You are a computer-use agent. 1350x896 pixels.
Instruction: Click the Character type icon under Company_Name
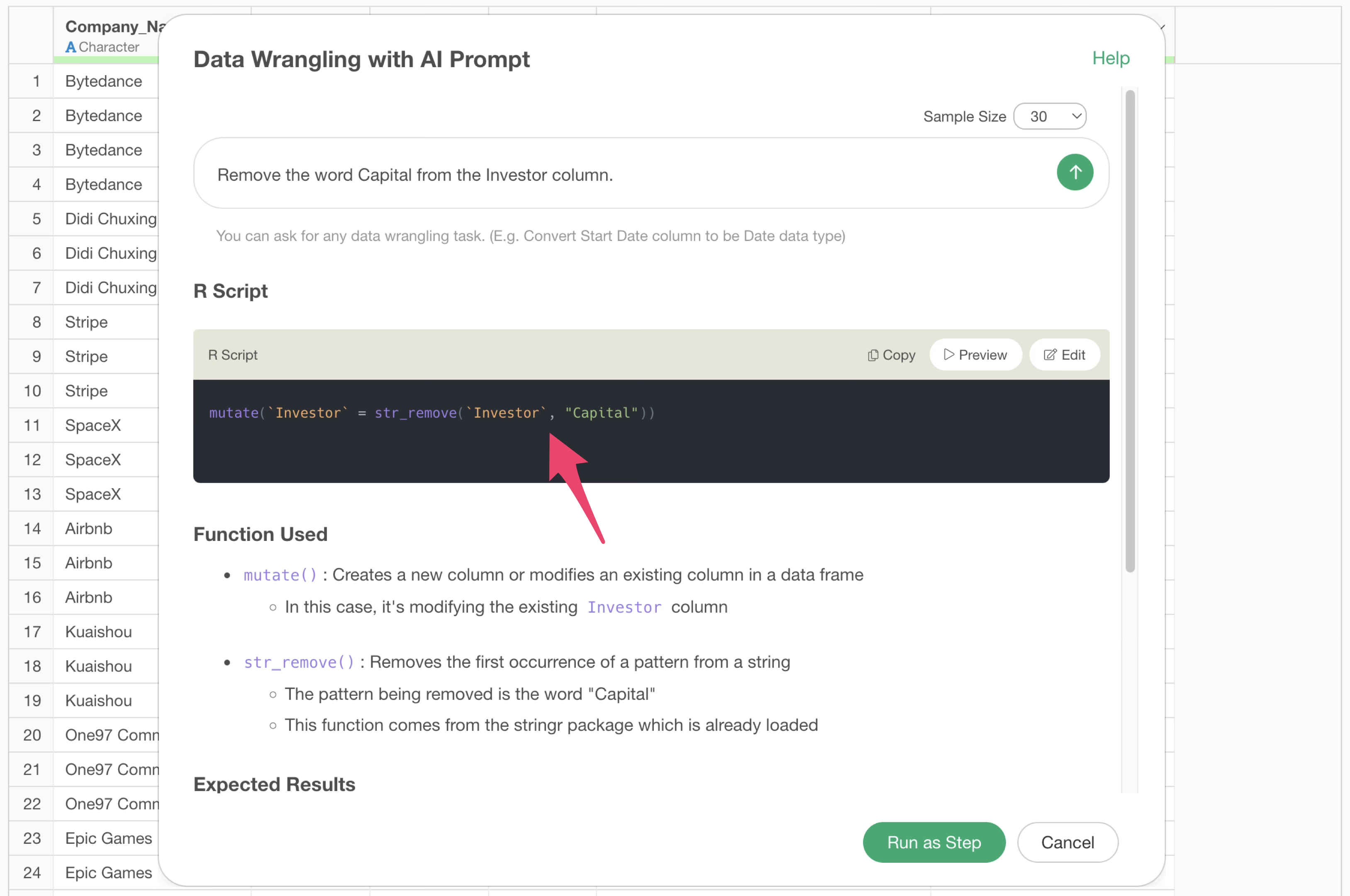(70, 47)
